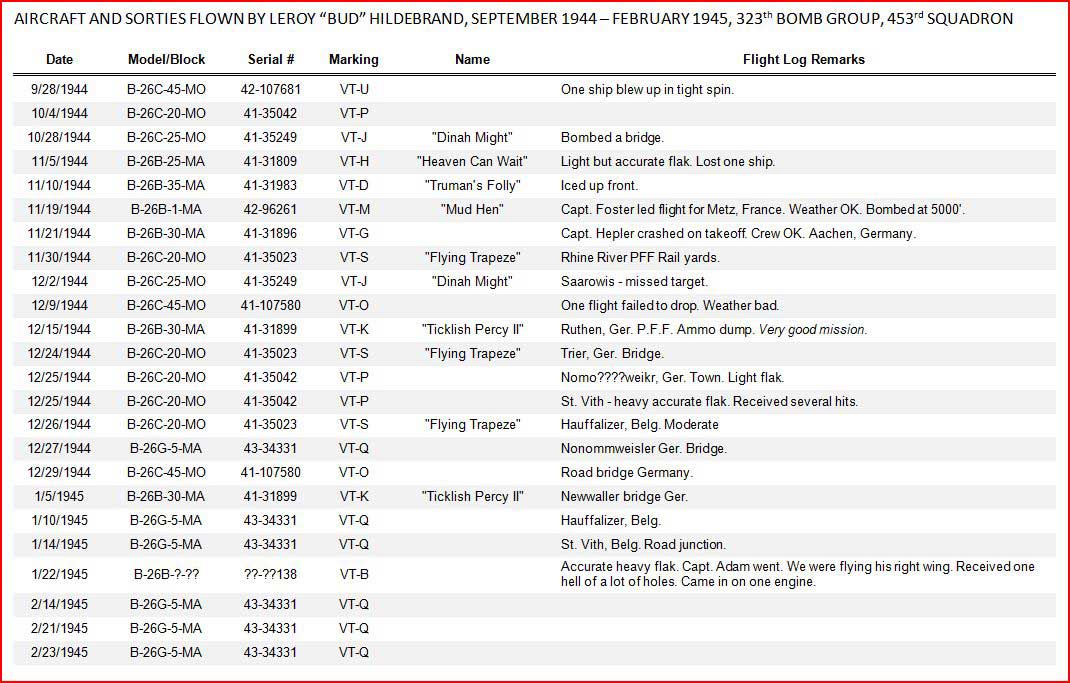Click remark "Nomo????weikr, Ger. Town. Light flak."
1070x683 pixels.
click(x=672, y=377)
